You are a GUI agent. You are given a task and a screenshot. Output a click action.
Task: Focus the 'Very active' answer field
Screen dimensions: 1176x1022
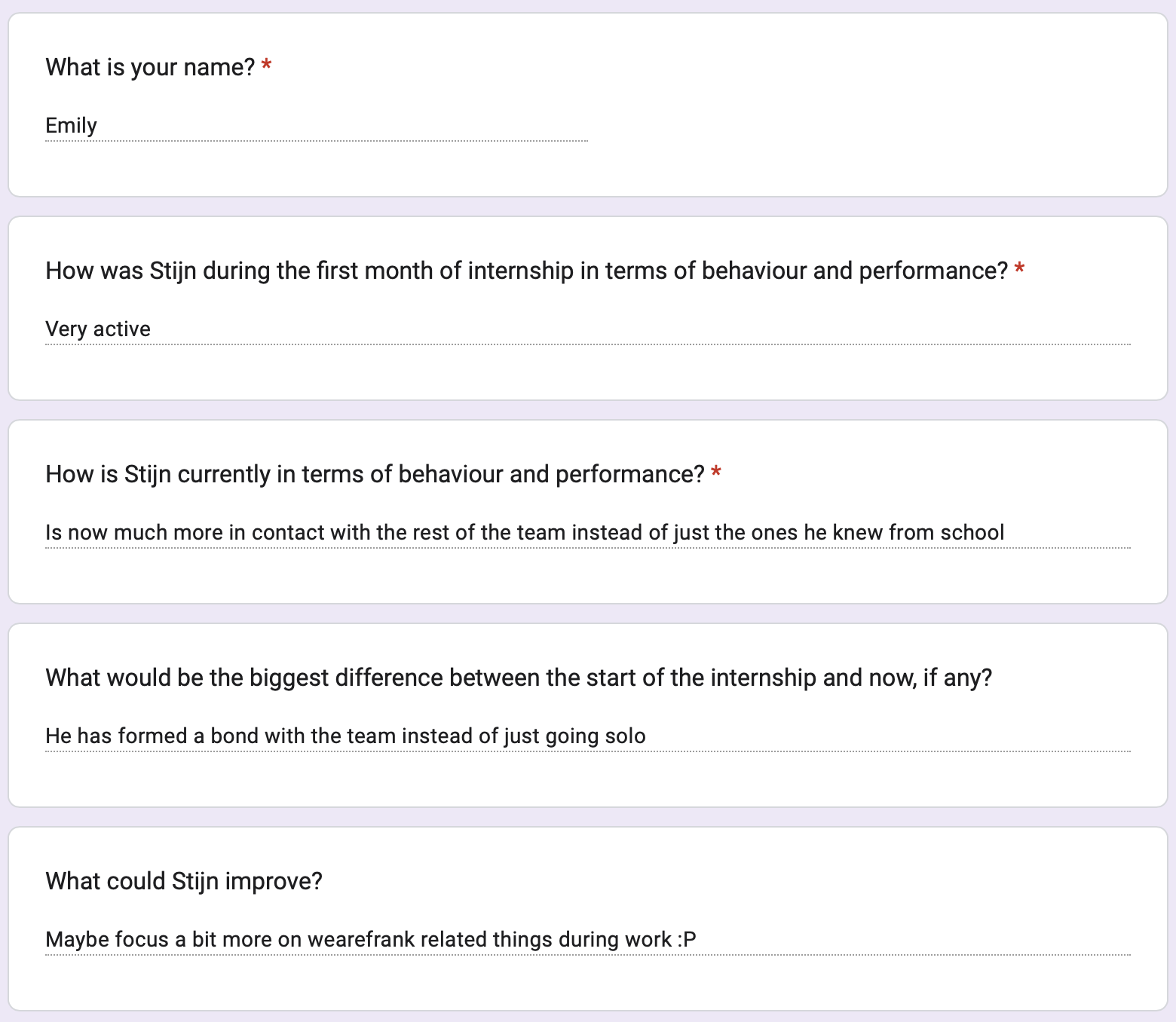588,329
